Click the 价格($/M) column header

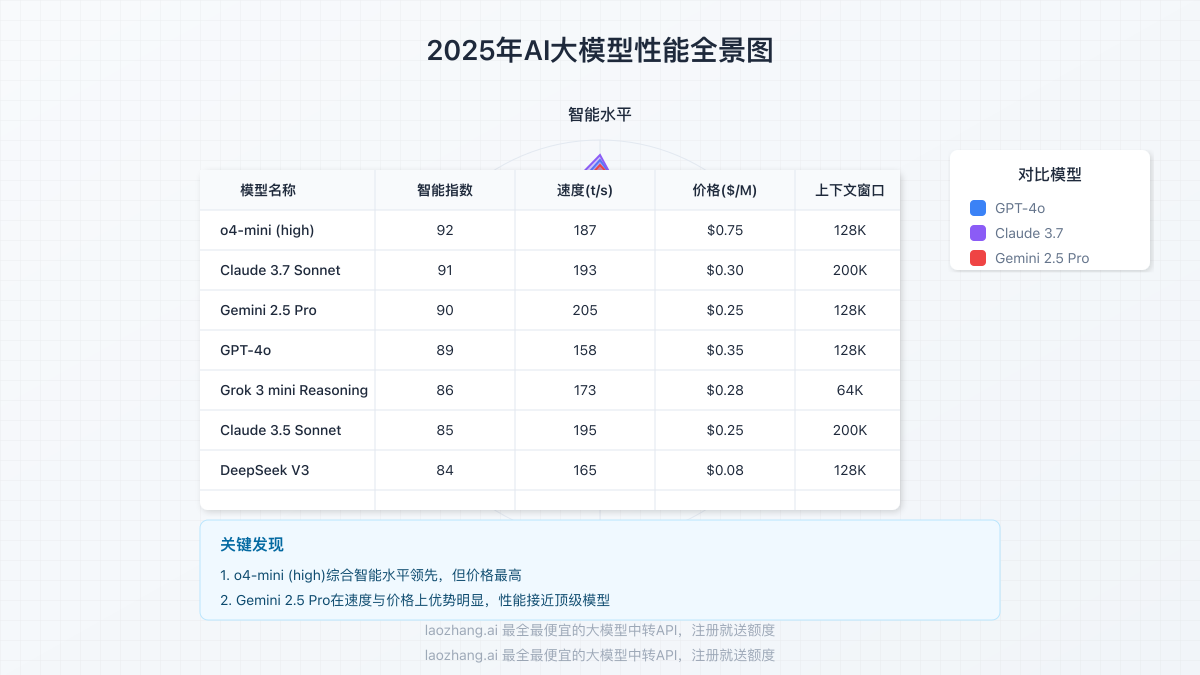[x=725, y=190]
